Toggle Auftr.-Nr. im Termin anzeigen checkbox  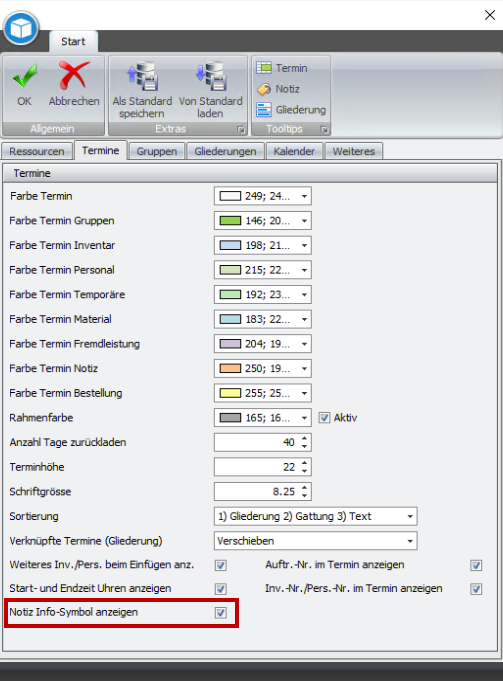476,565
